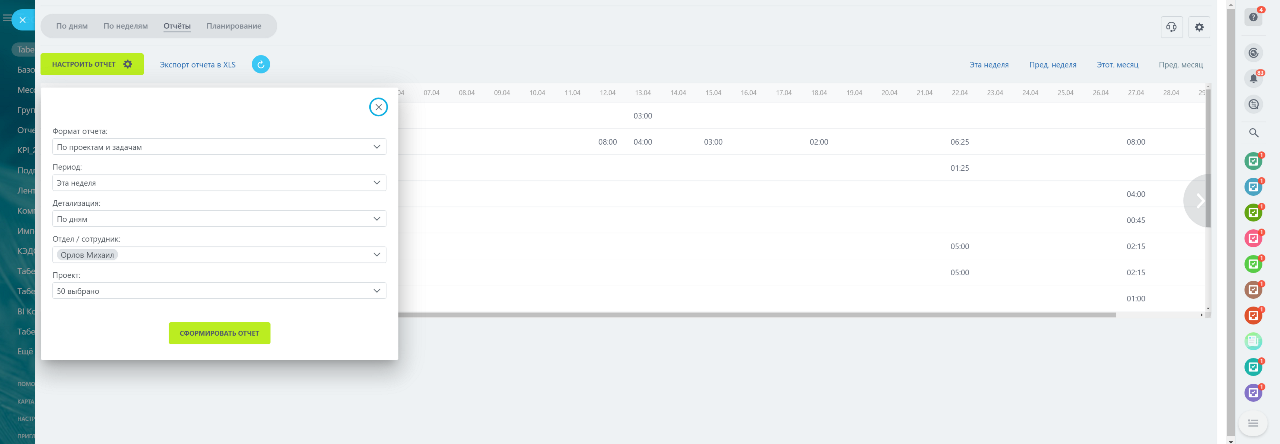
Task: Open the chat bubble icon below the bell
Action: click(x=1254, y=104)
